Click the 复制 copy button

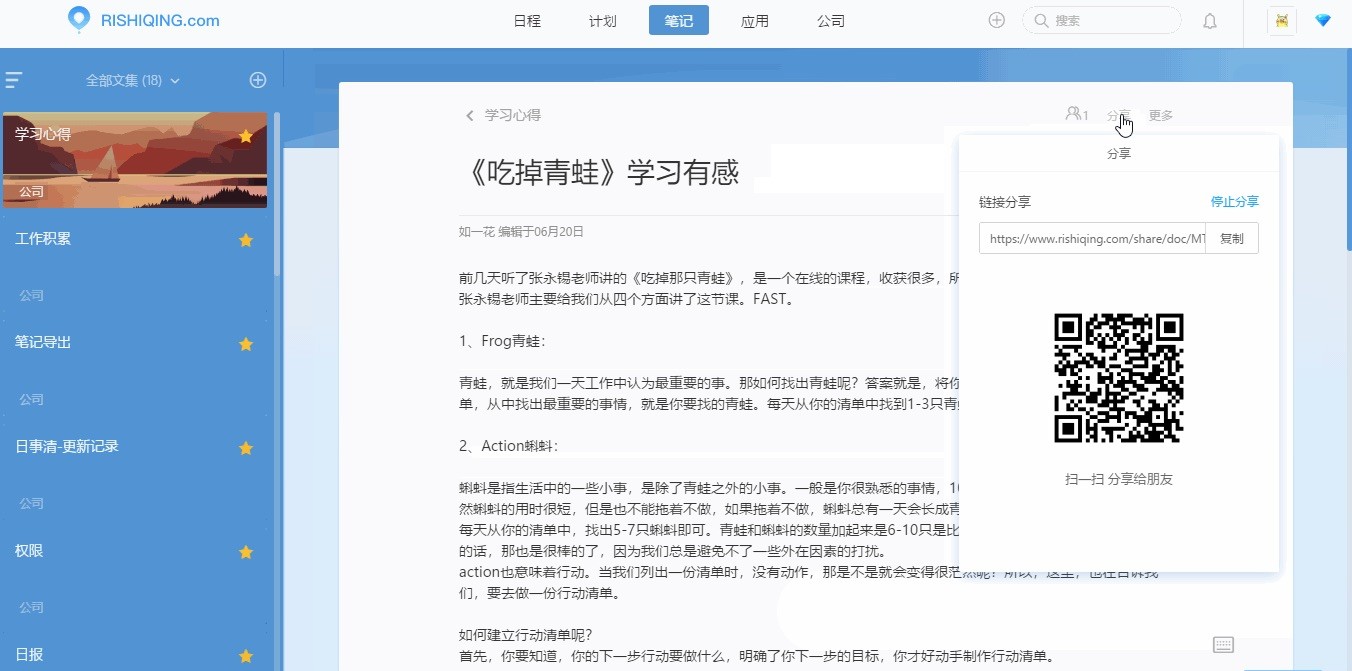click(x=1232, y=238)
